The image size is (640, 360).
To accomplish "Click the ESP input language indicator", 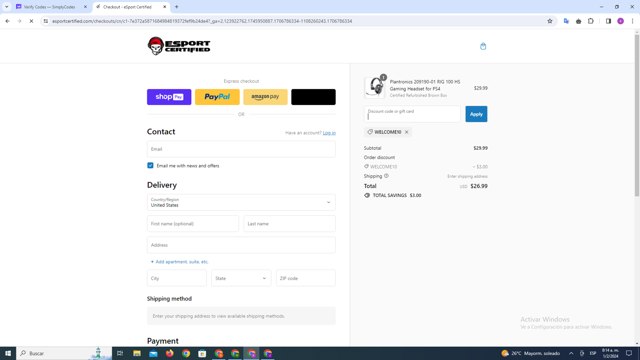I will coord(593,353).
